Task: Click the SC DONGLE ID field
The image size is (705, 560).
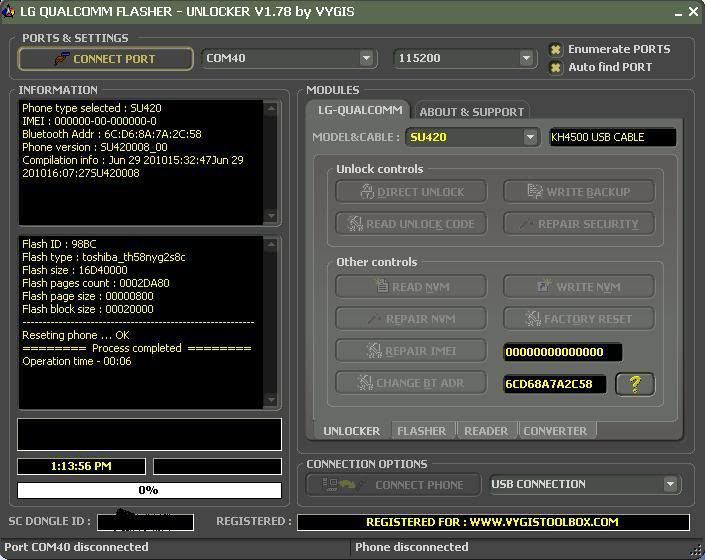Action: 146,522
